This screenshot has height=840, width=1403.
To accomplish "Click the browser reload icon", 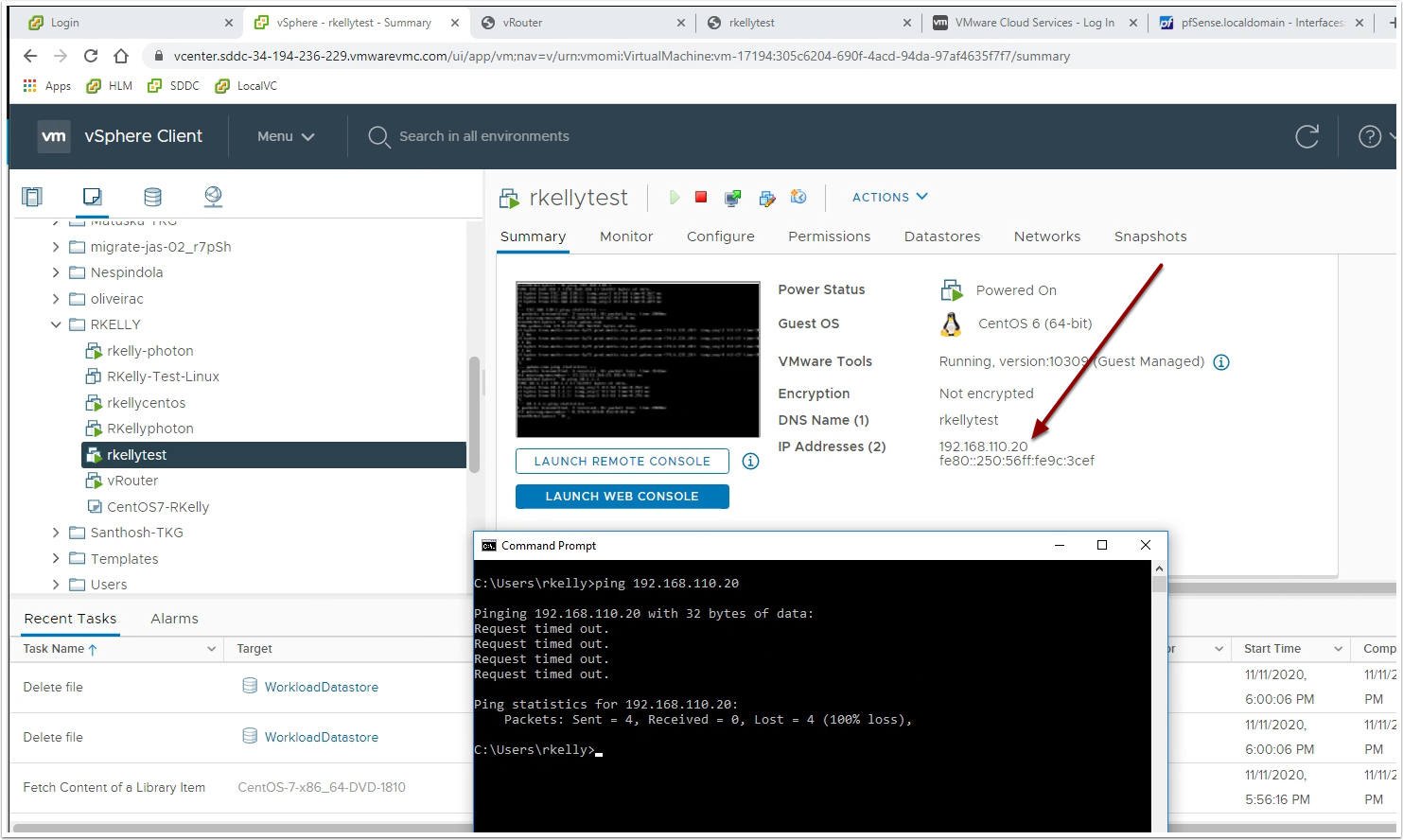I will [91, 56].
